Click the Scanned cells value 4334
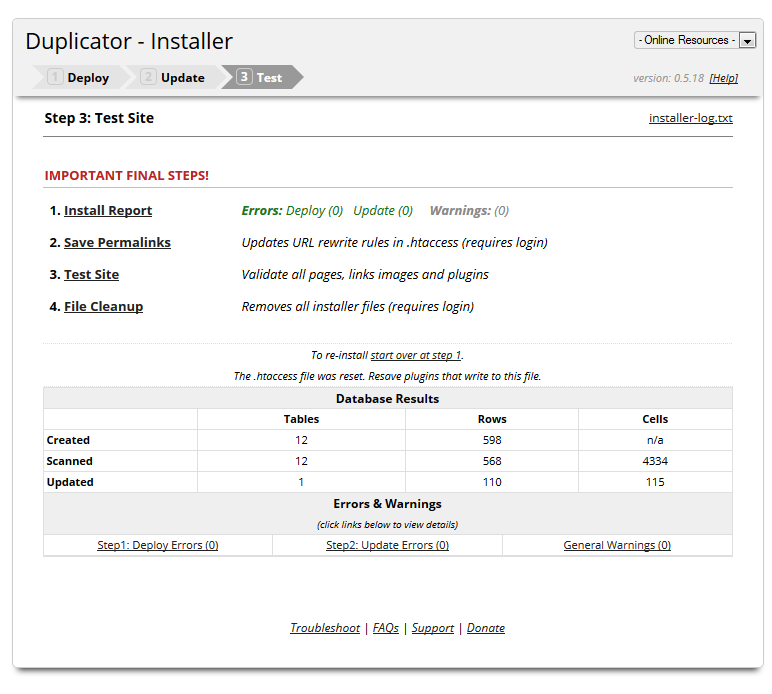Screen dimensions: 772x694 (655, 461)
